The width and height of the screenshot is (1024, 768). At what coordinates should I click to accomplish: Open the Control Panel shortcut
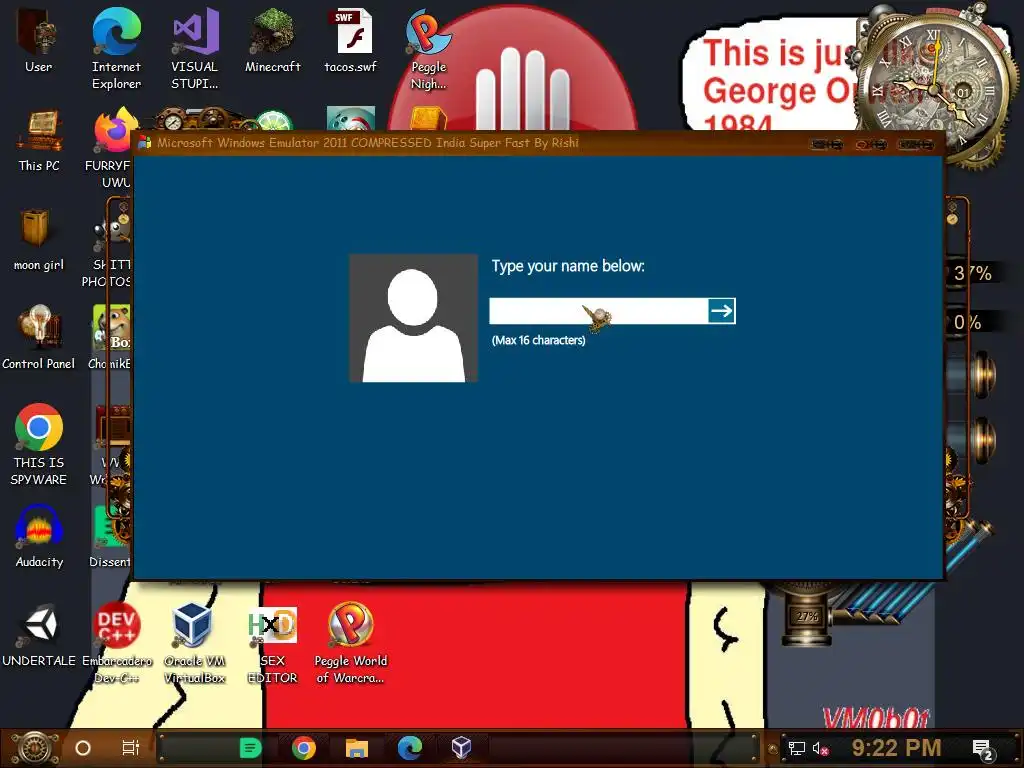tap(39, 338)
